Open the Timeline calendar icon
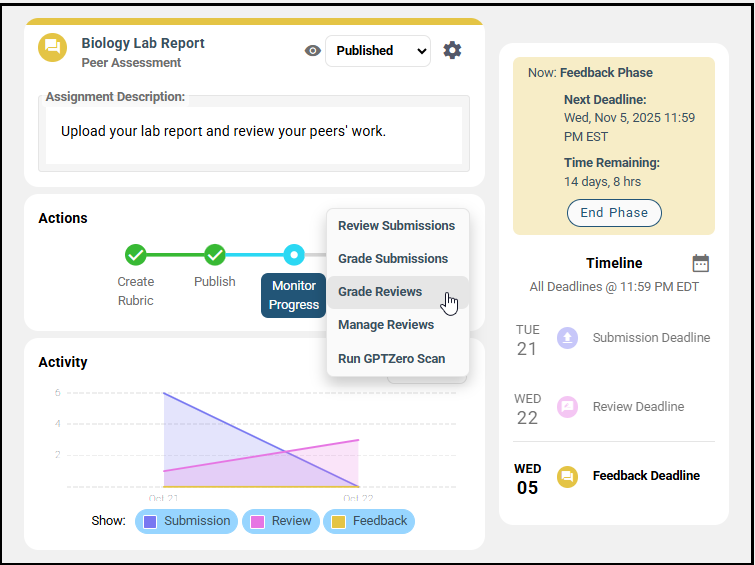Image resolution: width=755 pixels, height=565 pixels. coord(701,263)
